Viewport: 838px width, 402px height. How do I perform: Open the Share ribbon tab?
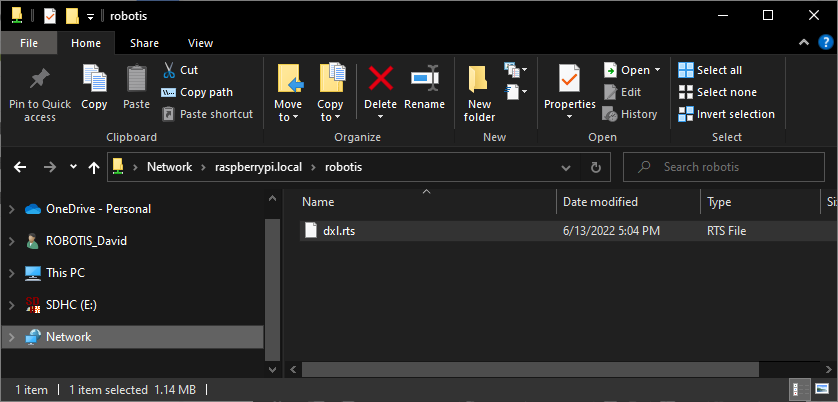pyautogui.click(x=144, y=43)
